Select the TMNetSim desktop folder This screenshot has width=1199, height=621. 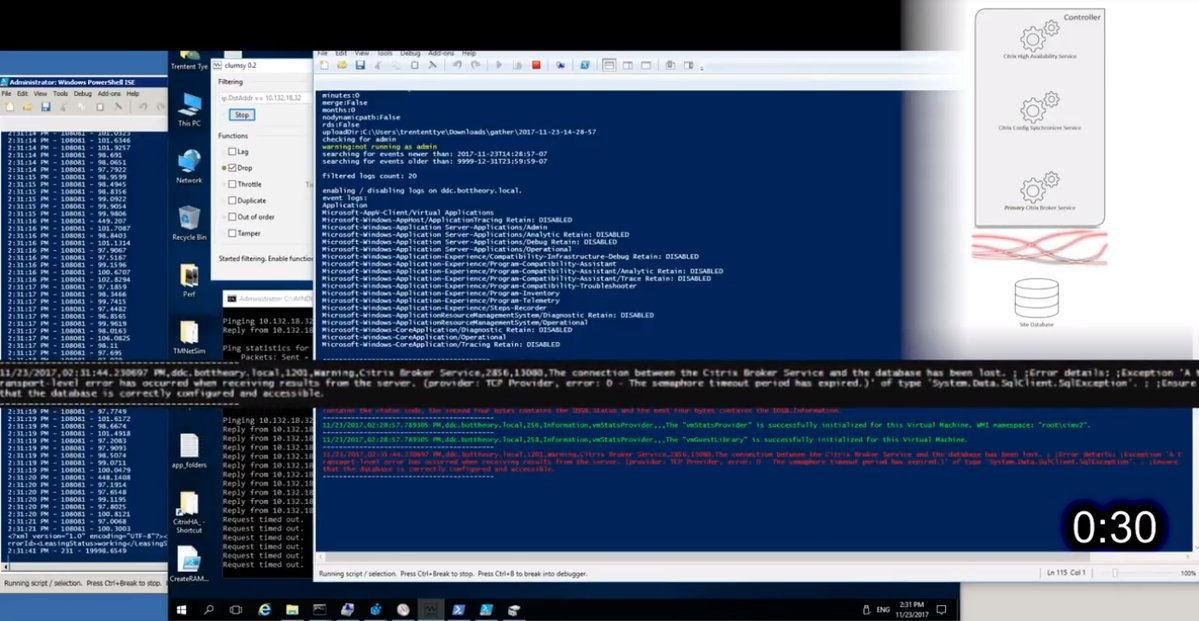pos(189,337)
